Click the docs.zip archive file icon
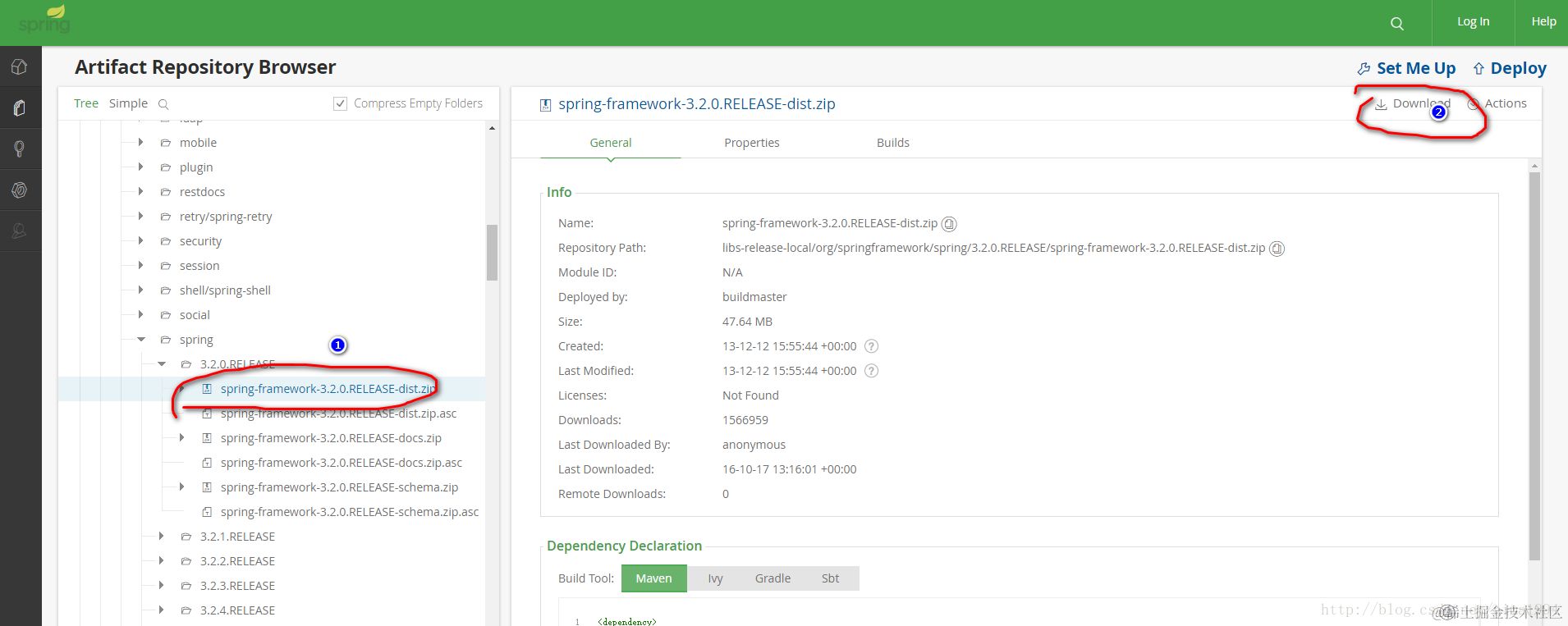 point(207,438)
